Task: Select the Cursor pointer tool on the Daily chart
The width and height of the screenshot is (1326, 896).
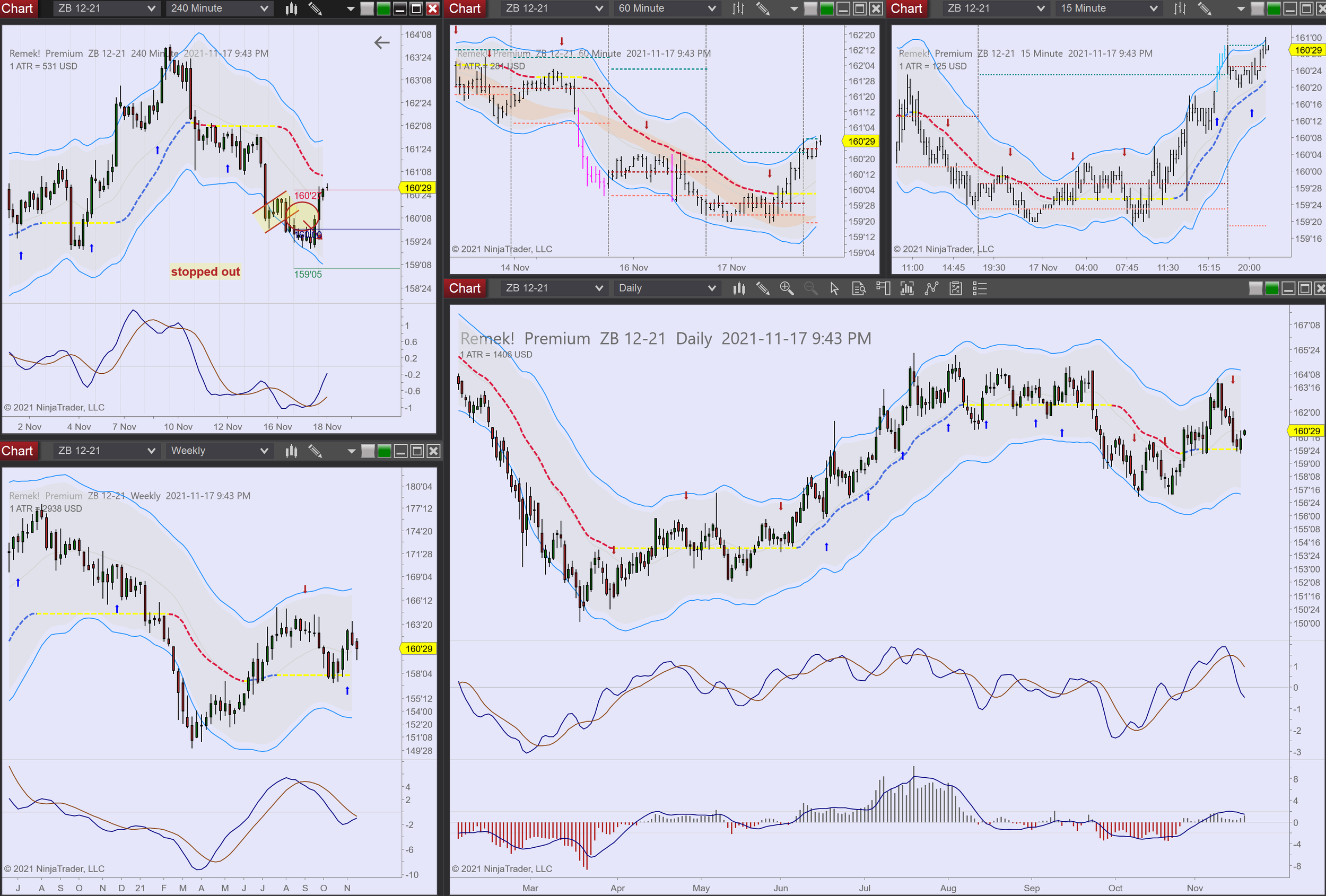Action: (x=834, y=288)
